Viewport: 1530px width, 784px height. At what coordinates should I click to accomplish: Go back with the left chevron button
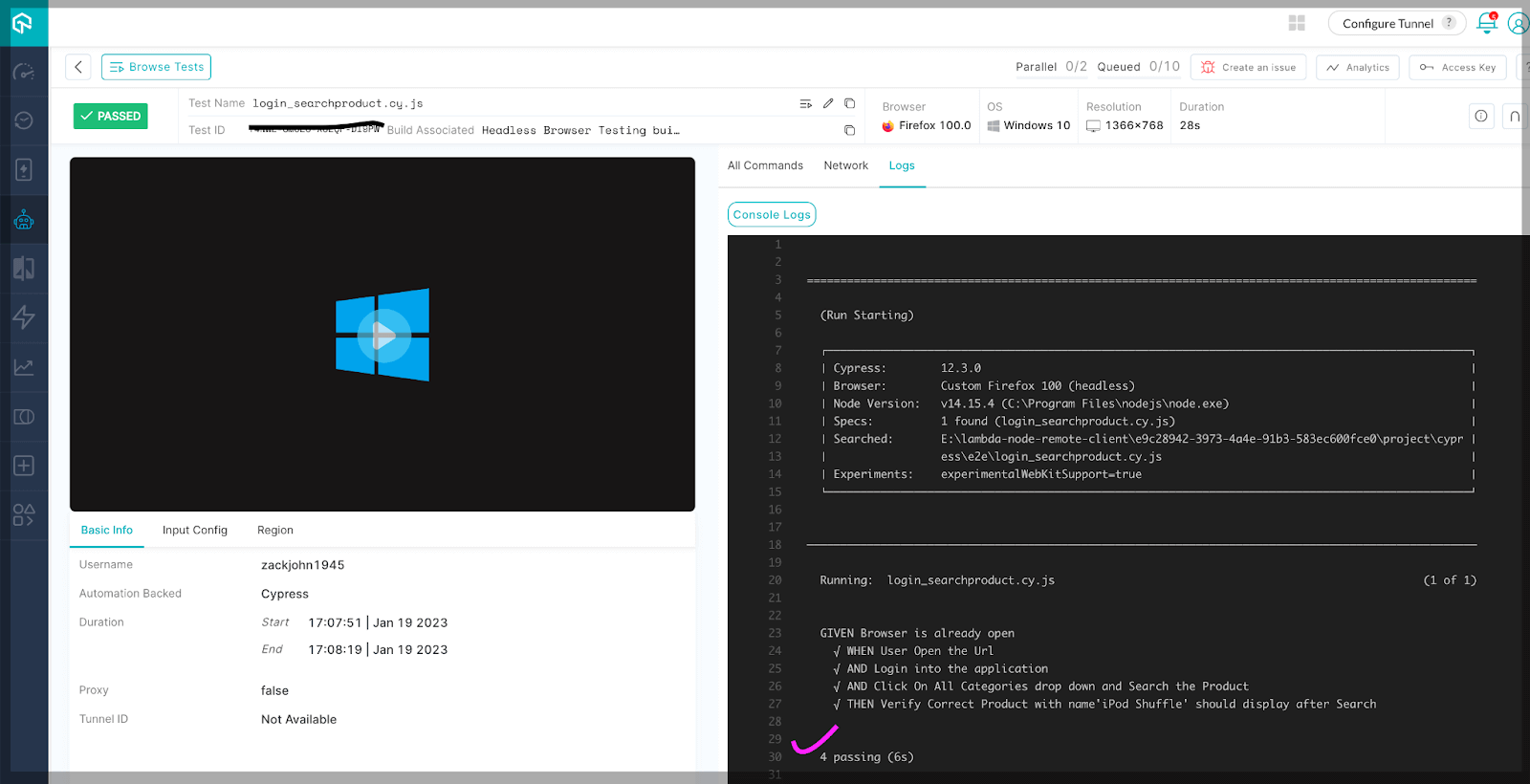point(78,67)
